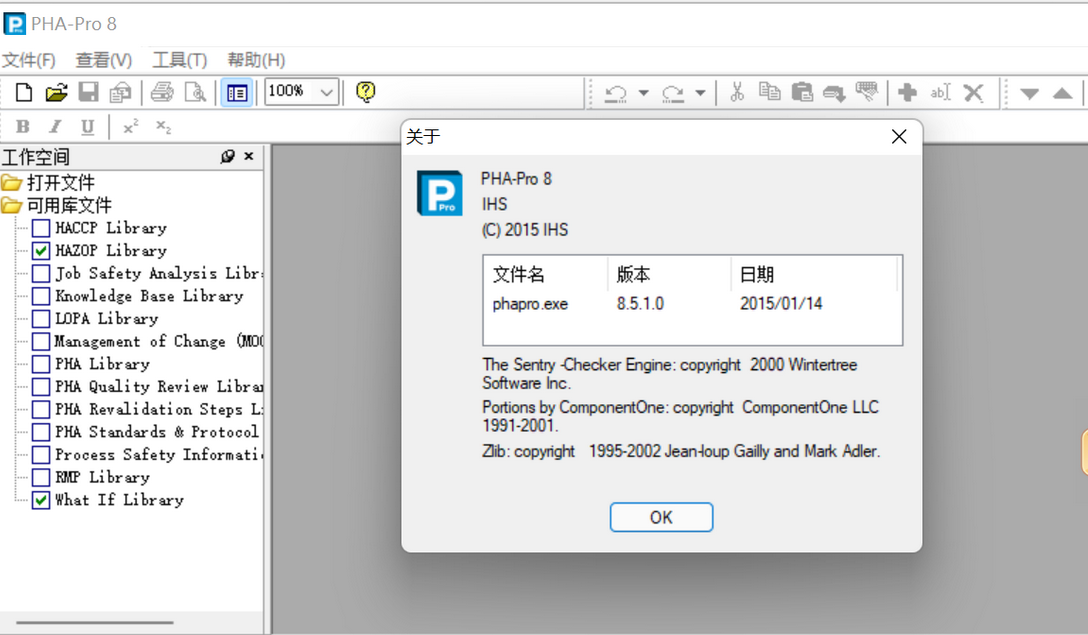Select the 可用库文件 folder node
This screenshot has height=635, width=1088.
(x=69, y=205)
